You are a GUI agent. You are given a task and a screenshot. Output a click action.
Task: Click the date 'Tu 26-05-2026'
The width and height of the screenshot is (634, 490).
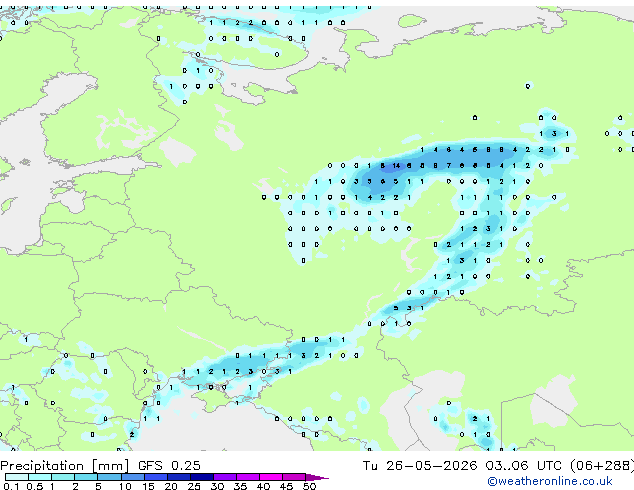tap(420, 466)
